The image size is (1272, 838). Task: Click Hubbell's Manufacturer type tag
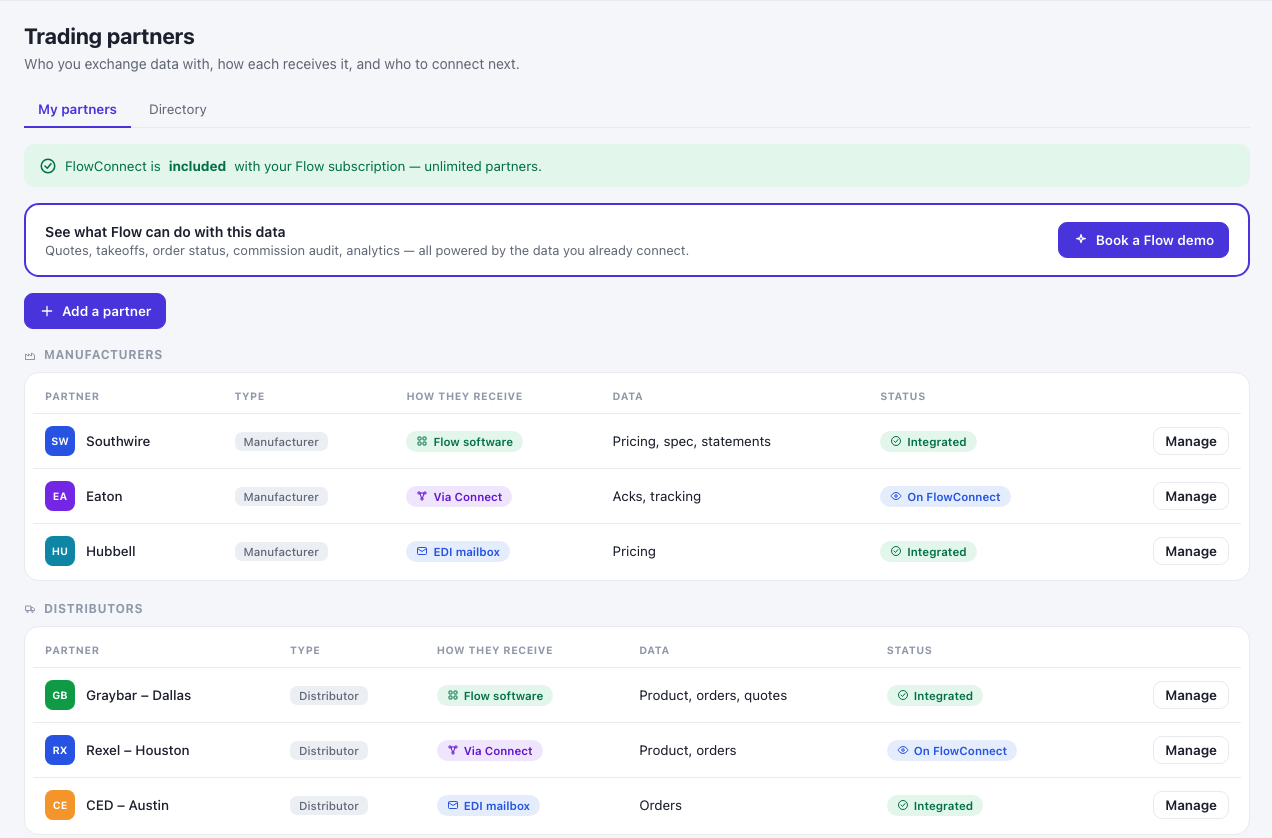(281, 551)
